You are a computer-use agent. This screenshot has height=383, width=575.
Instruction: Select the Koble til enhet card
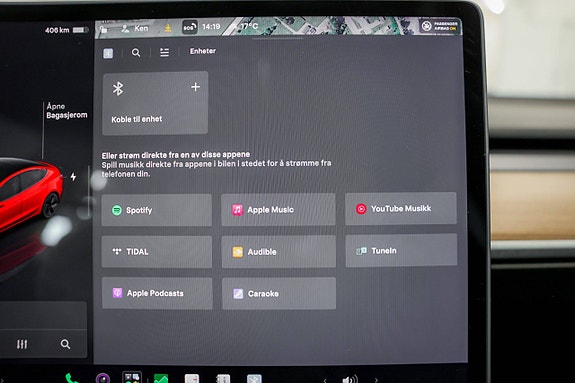coord(155,103)
